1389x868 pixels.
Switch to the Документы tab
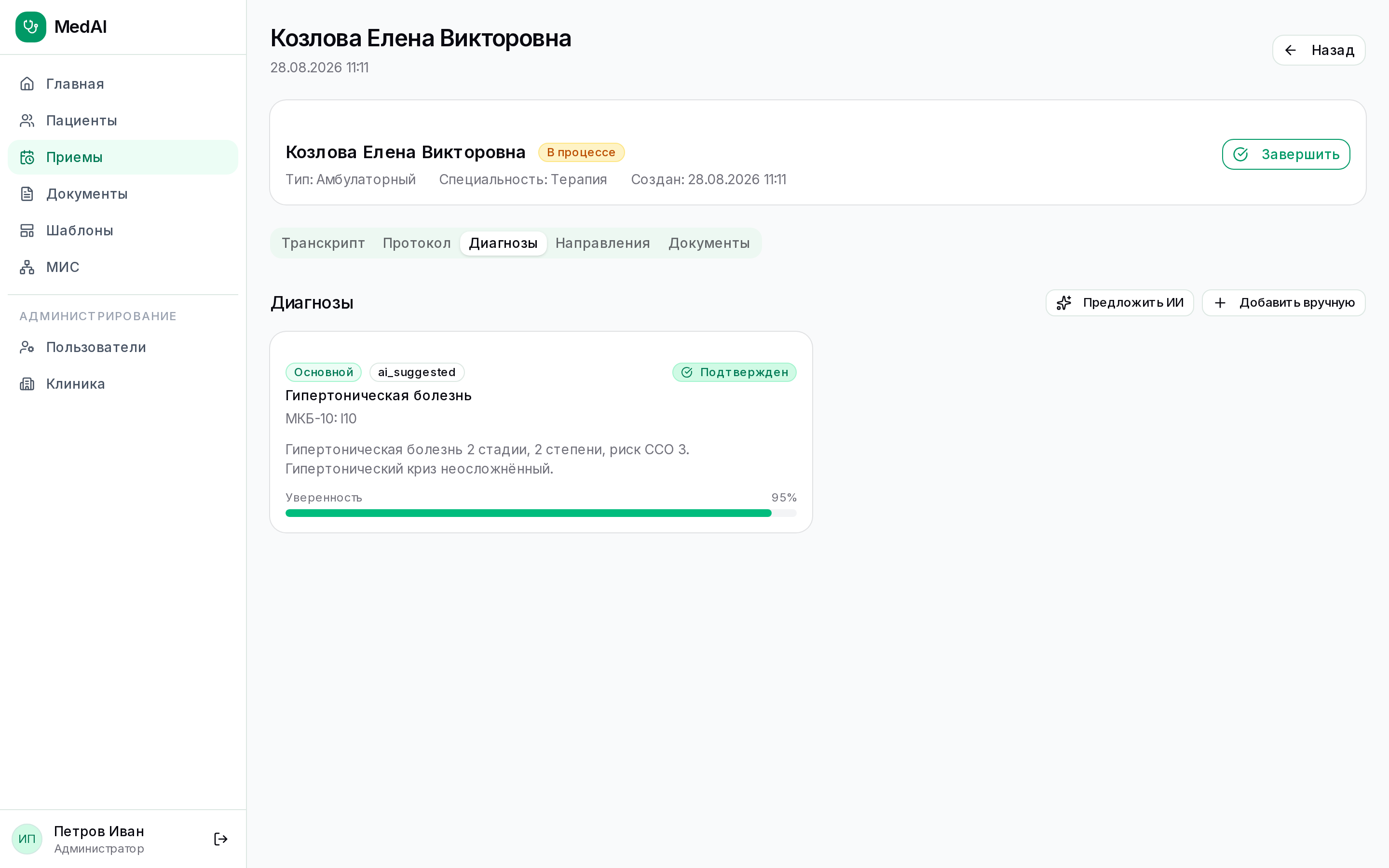(x=709, y=244)
